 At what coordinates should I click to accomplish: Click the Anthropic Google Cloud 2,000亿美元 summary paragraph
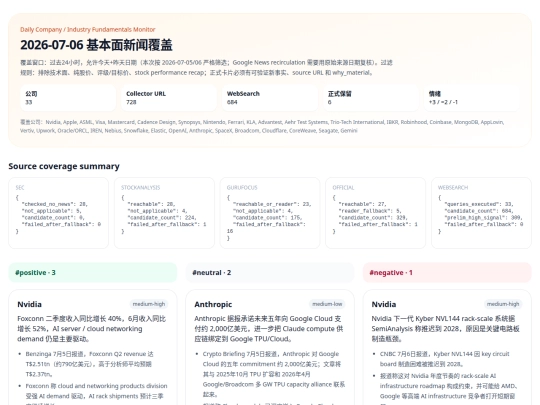point(269,329)
